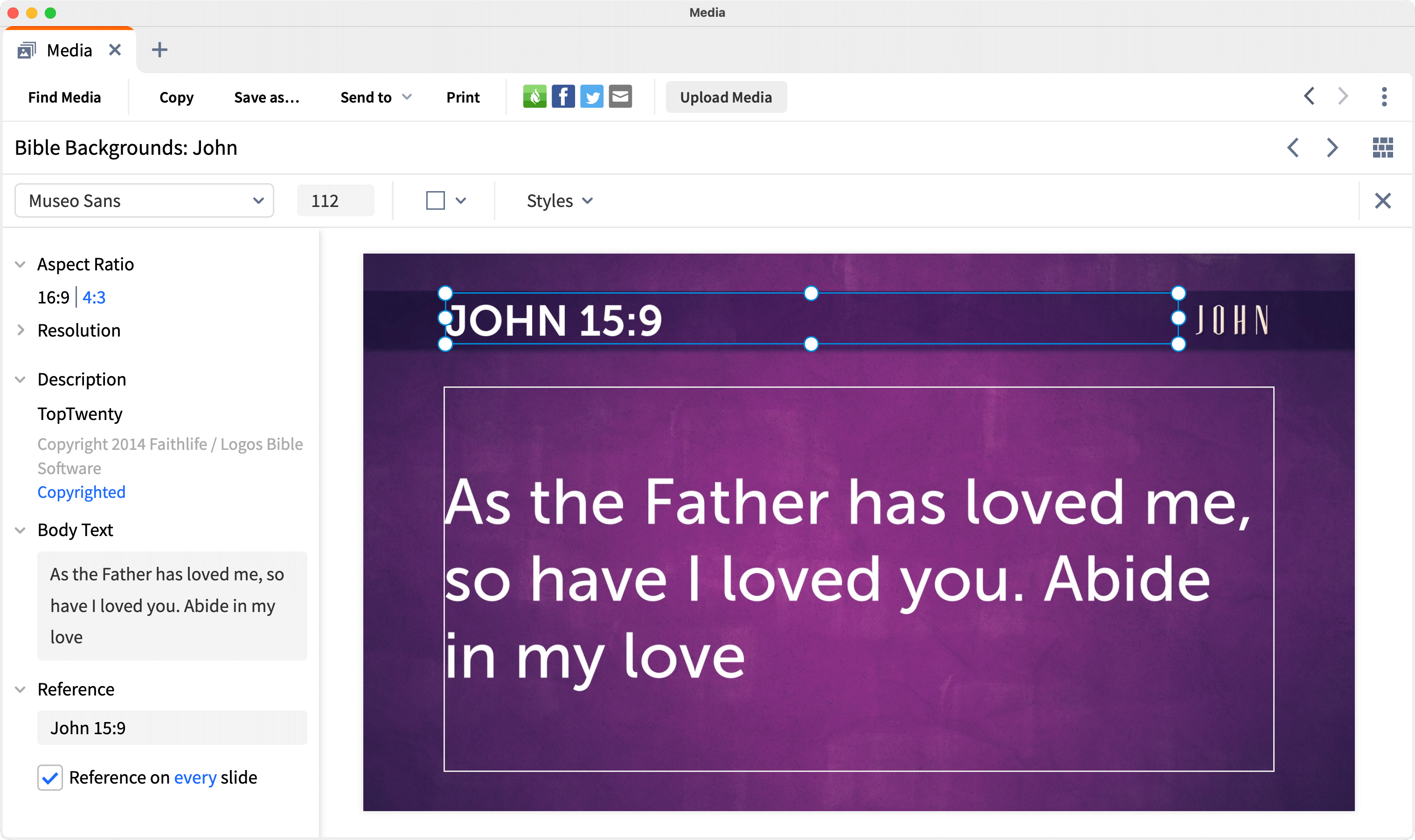Click the Copyright 2014 Faithlife text

[170, 456]
